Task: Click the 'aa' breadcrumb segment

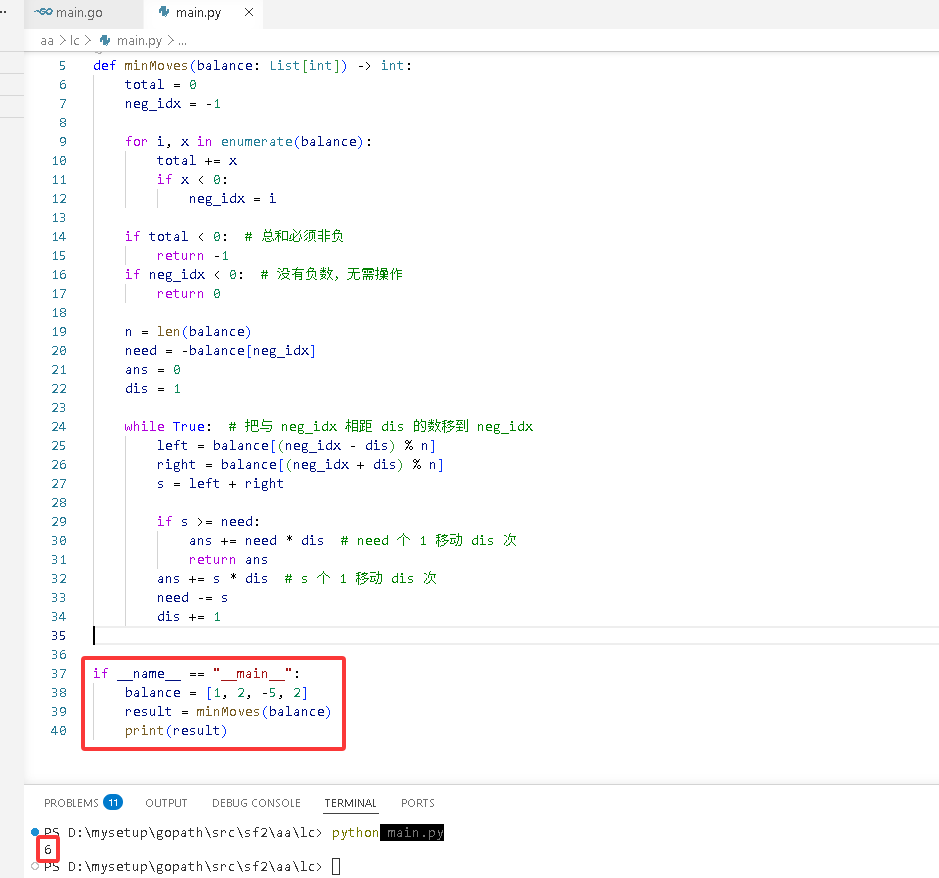Action: (47, 41)
